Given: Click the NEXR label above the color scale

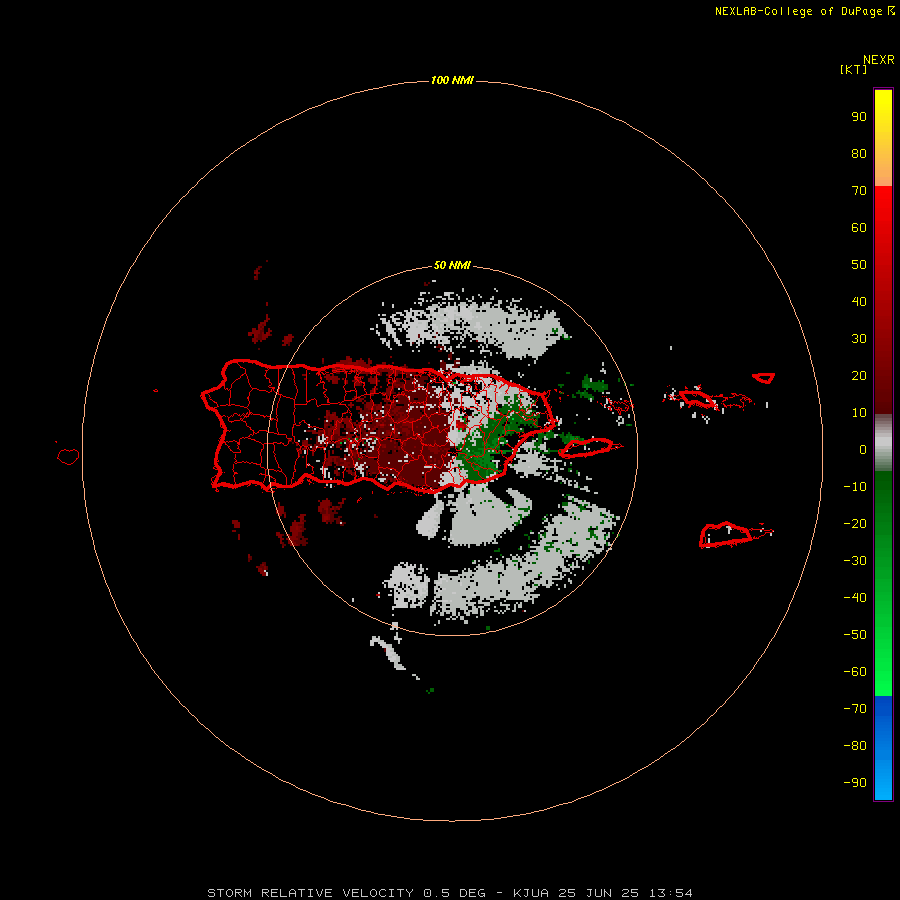Looking at the screenshot, I should [879, 60].
